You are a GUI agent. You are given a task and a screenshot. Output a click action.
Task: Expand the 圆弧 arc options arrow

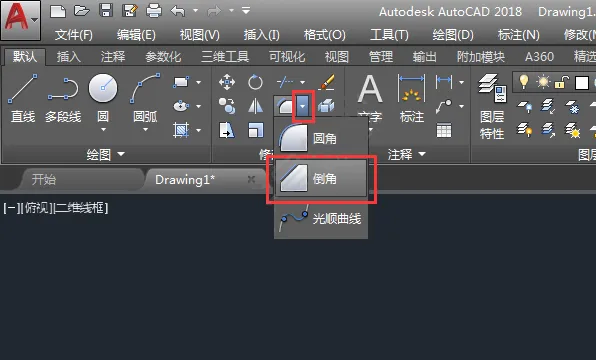click(x=145, y=130)
